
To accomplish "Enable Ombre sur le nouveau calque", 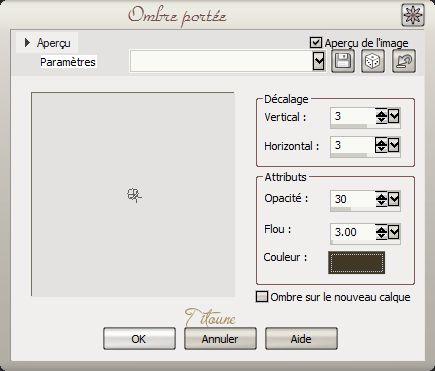I will click(x=262, y=297).
